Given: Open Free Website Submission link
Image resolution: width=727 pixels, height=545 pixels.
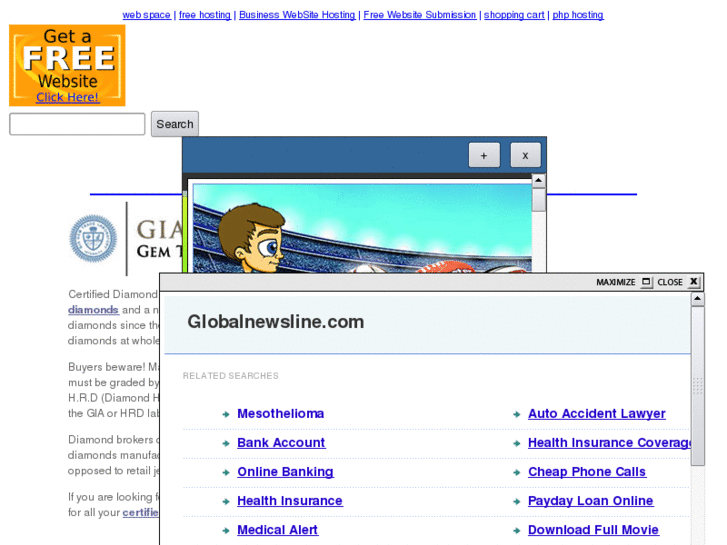Looking at the screenshot, I should pyautogui.click(x=420, y=15).
